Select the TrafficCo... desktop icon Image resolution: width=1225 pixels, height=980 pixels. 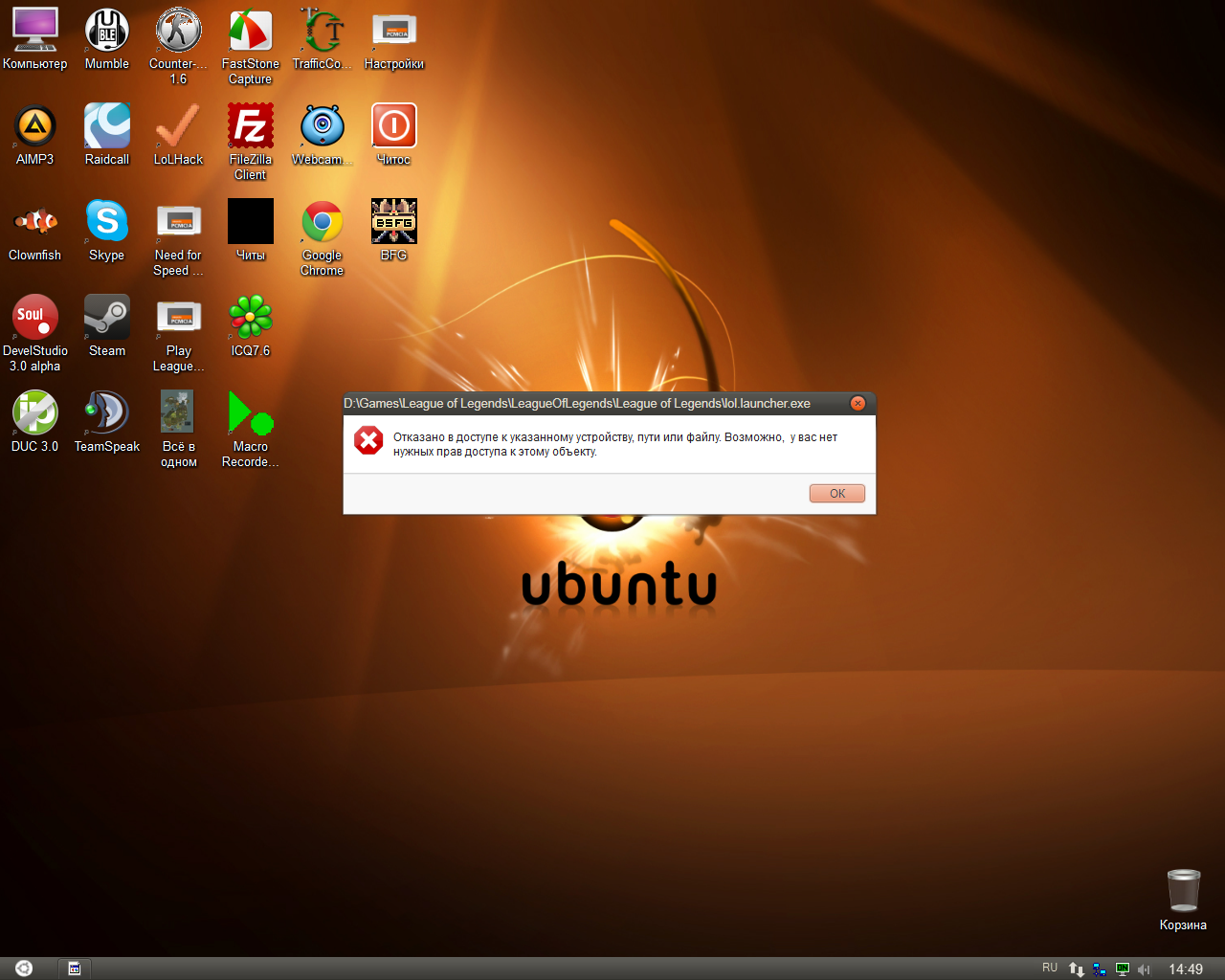323,39
